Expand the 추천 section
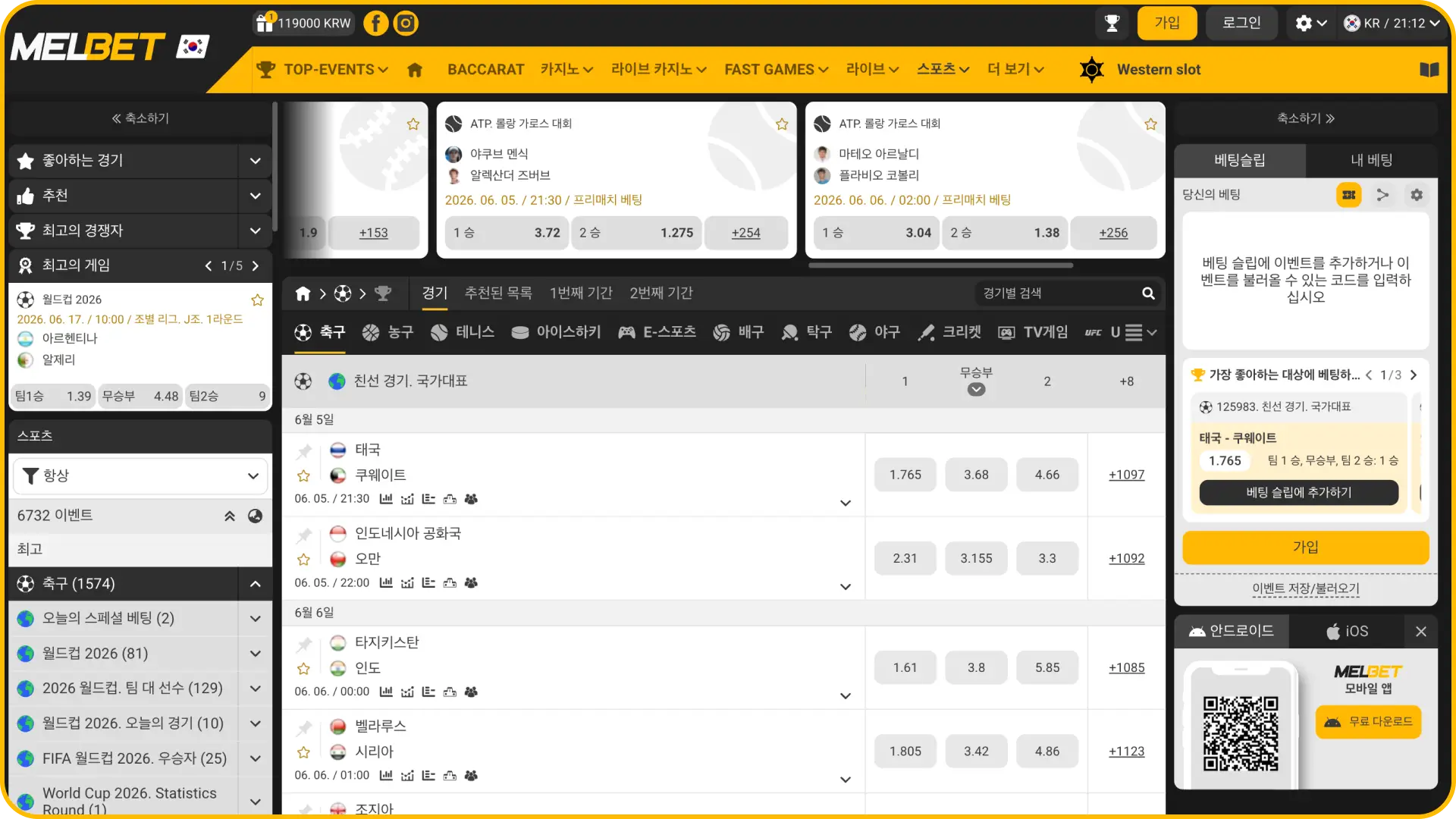1456x819 pixels. [256, 196]
